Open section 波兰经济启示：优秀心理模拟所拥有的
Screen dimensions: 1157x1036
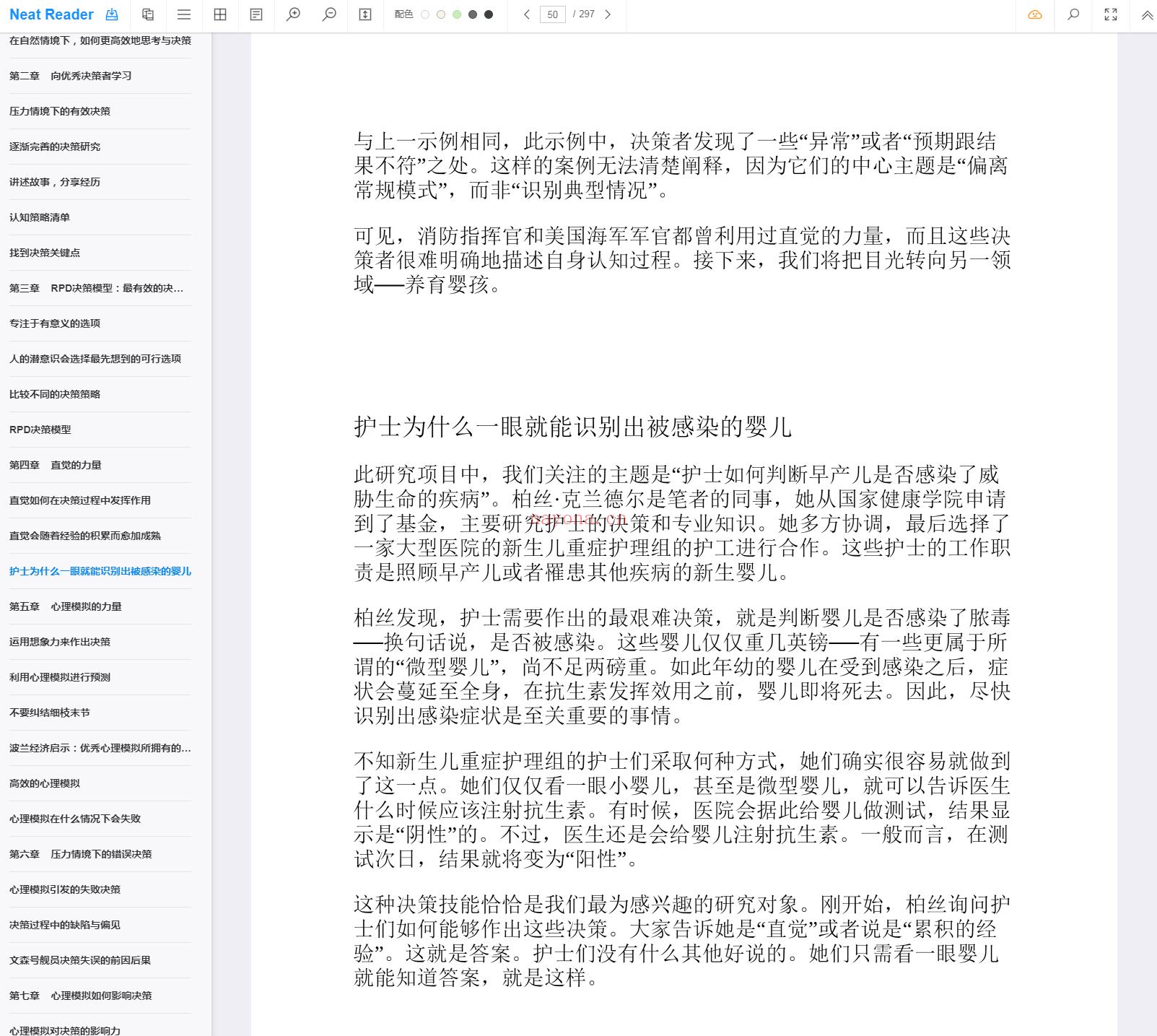[100, 748]
